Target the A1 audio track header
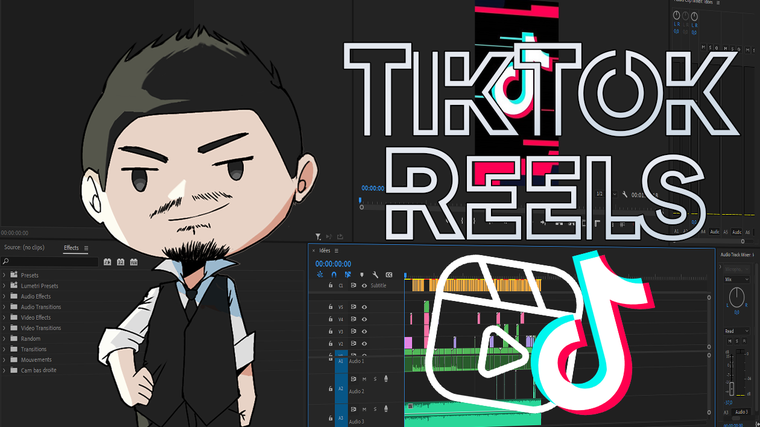Image resolution: width=760 pixels, height=427 pixels. (x=341, y=364)
